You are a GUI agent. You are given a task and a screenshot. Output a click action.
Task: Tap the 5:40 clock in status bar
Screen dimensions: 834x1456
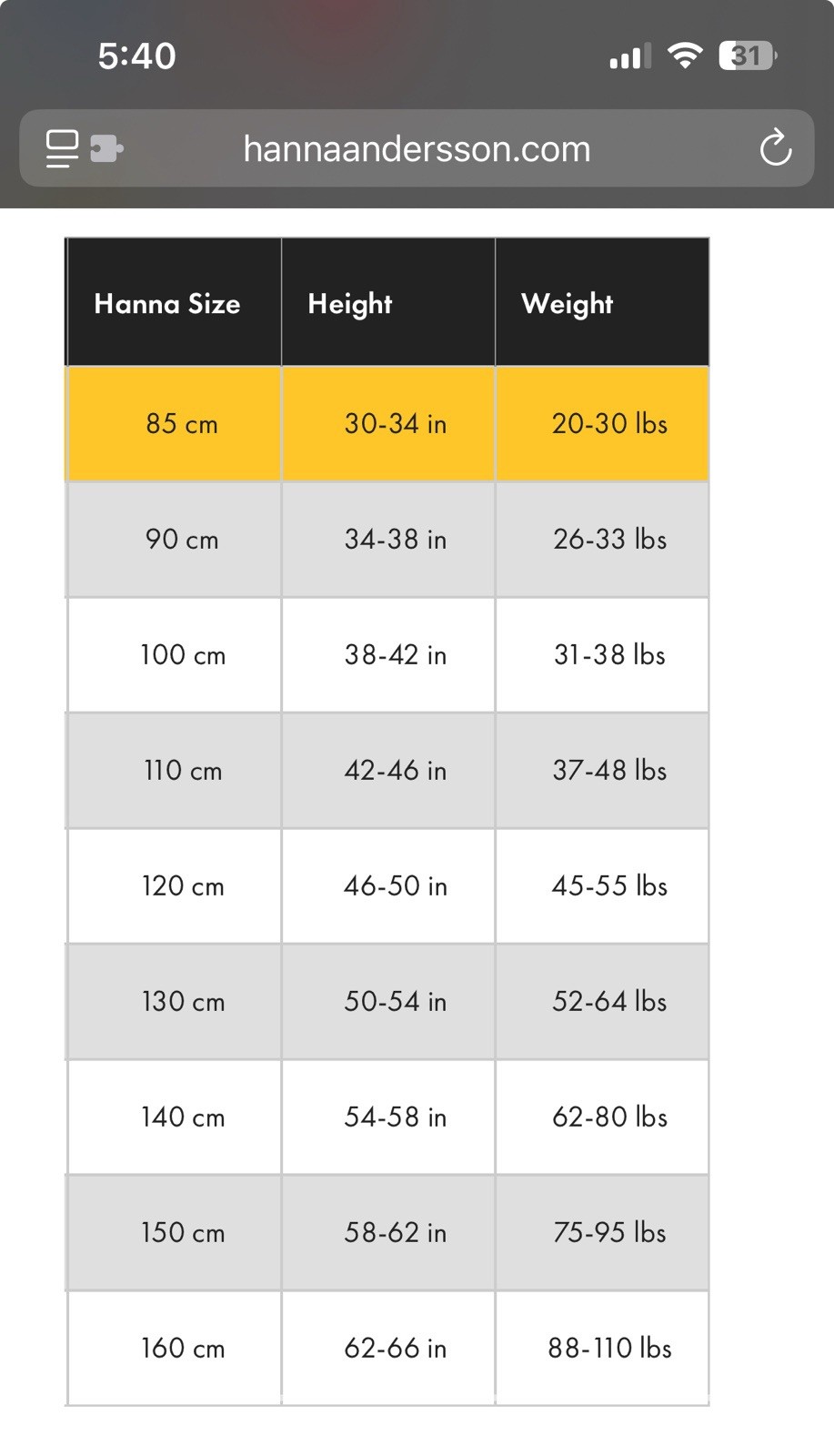137,56
